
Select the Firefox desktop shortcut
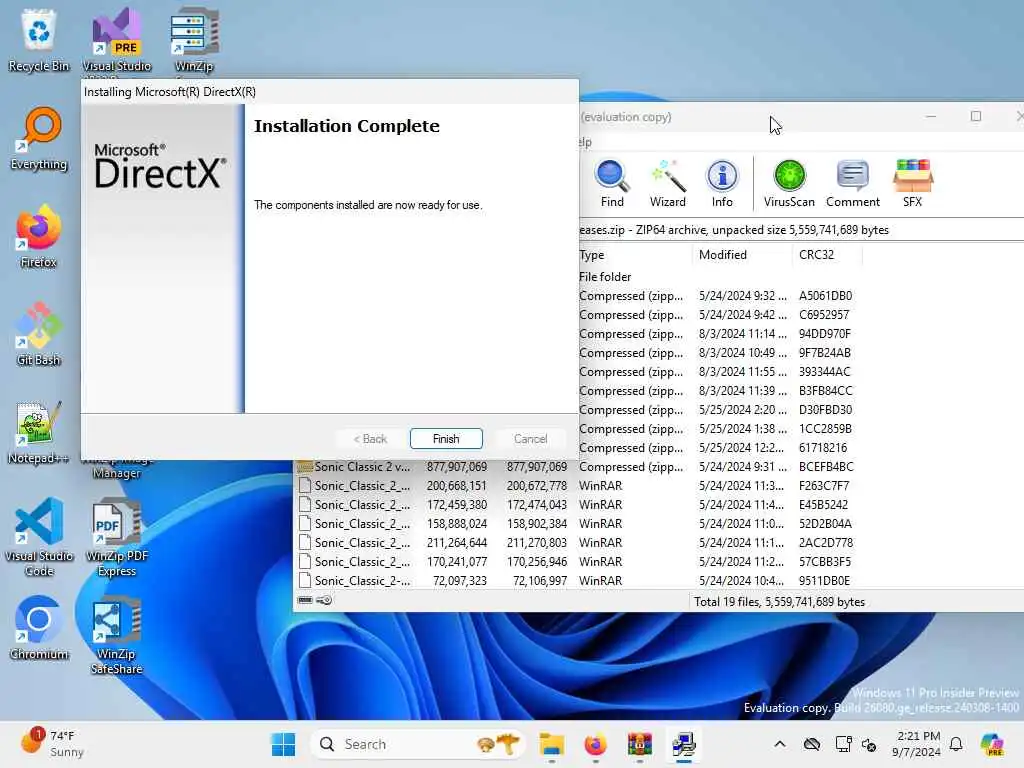click(39, 236)
